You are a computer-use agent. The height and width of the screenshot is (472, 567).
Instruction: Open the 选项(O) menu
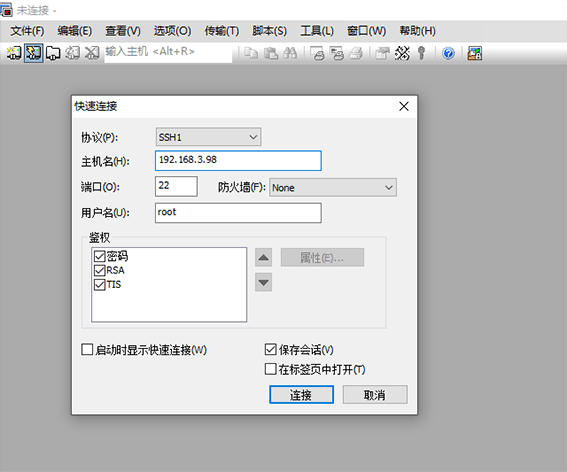click(x=172, y=31)
